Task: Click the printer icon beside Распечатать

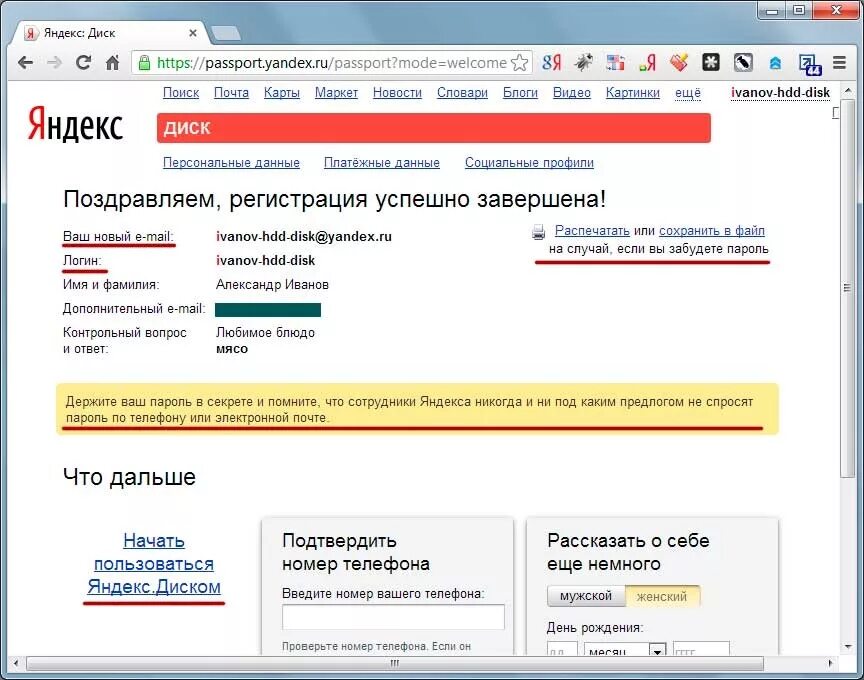Action: tap(538, 232)
